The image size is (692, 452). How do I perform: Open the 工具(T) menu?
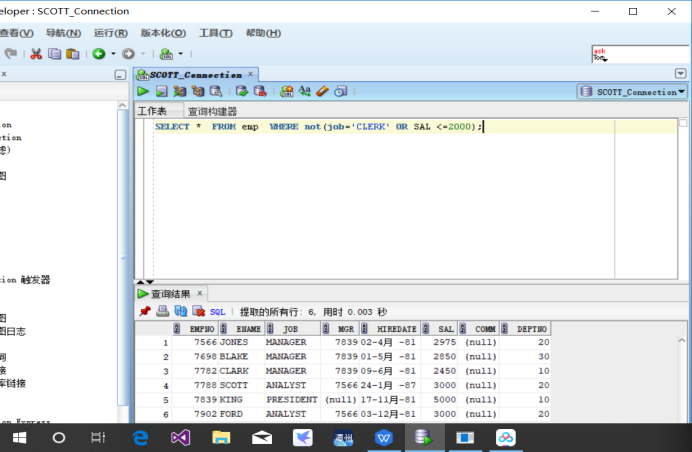216,33
